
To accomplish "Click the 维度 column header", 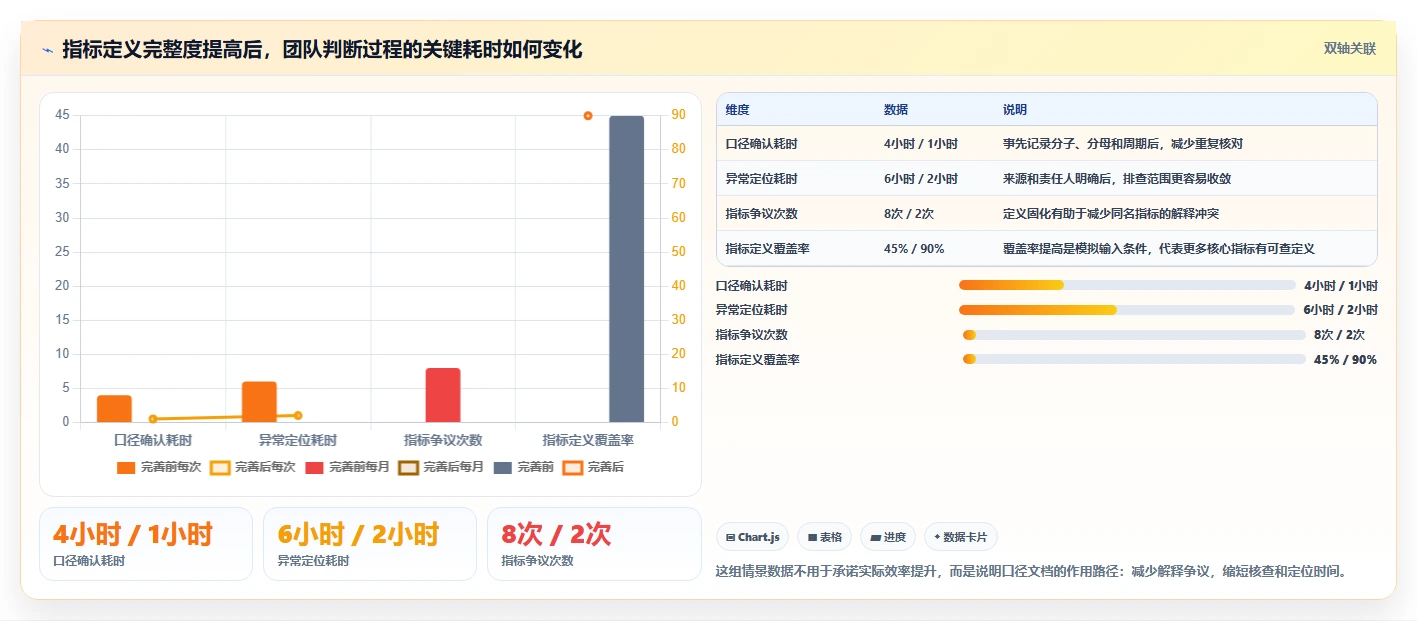I will click(x=738, y=110).
